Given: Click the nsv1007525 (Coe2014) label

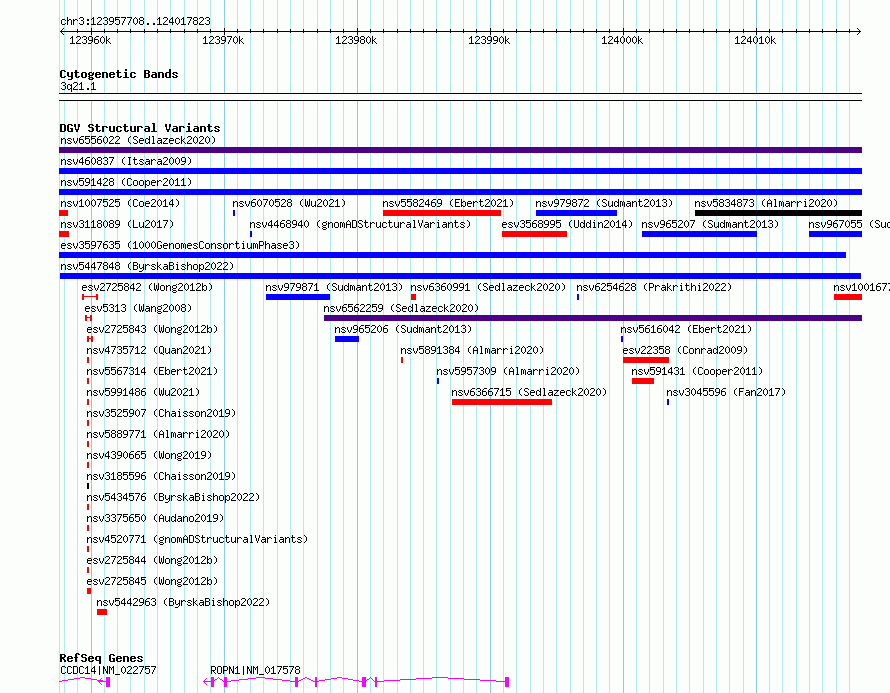Looking at the screenshot, I should pyautogui.click(x=120, y=203).
